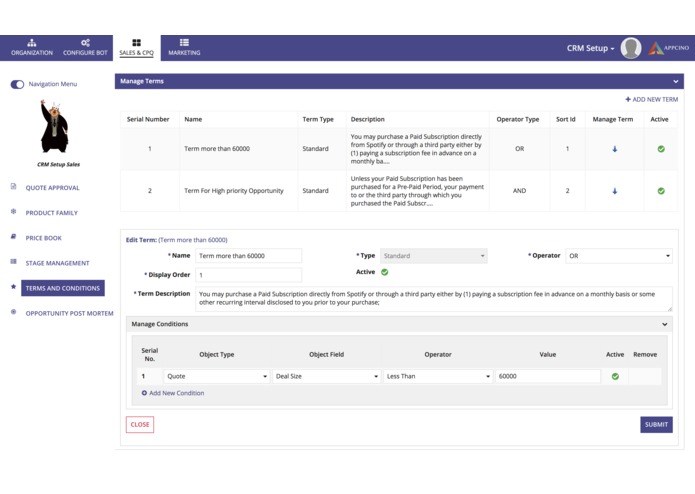
Task: Click Add New Condition link
Action: point(173,393)
